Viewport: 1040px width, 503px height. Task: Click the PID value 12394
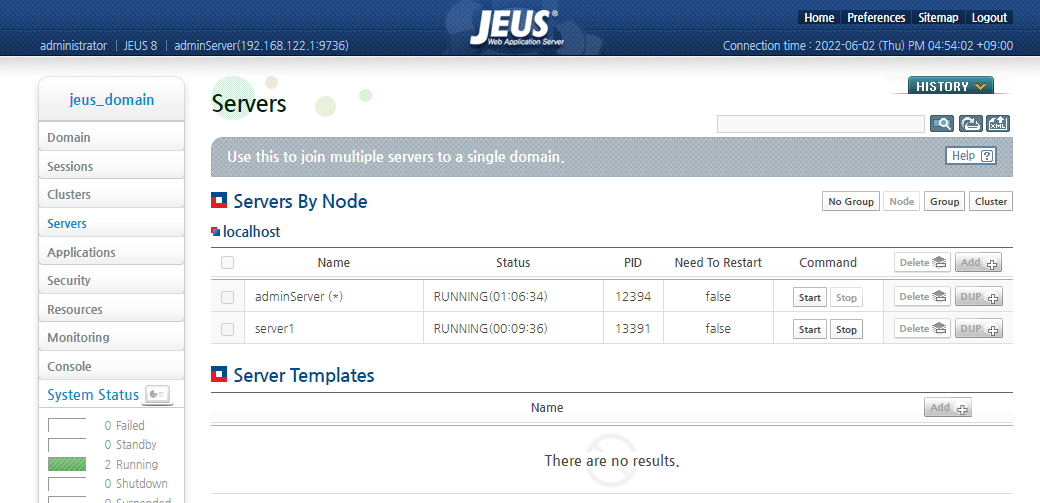pos(633,297)
